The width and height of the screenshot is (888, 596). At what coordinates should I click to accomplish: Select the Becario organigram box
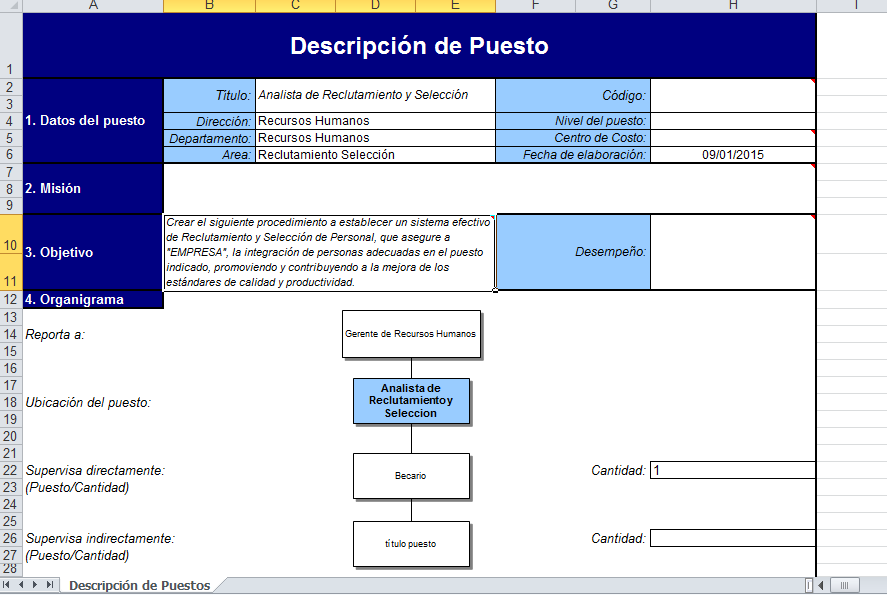pyautogui.click(x=411, y=476)
